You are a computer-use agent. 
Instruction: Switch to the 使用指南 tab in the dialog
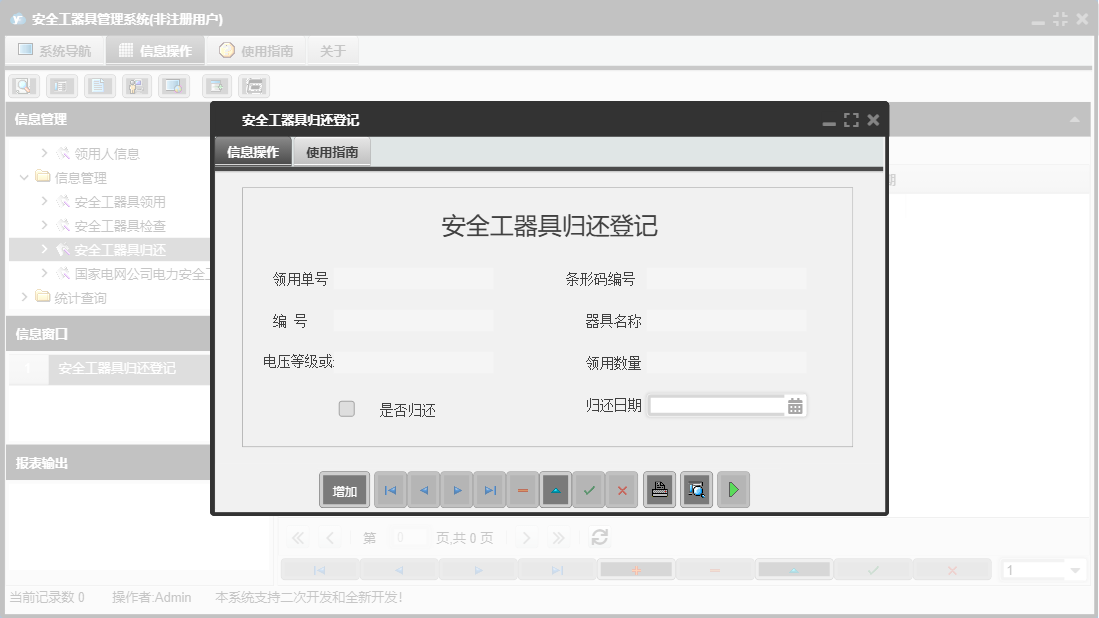pos(332,153)
